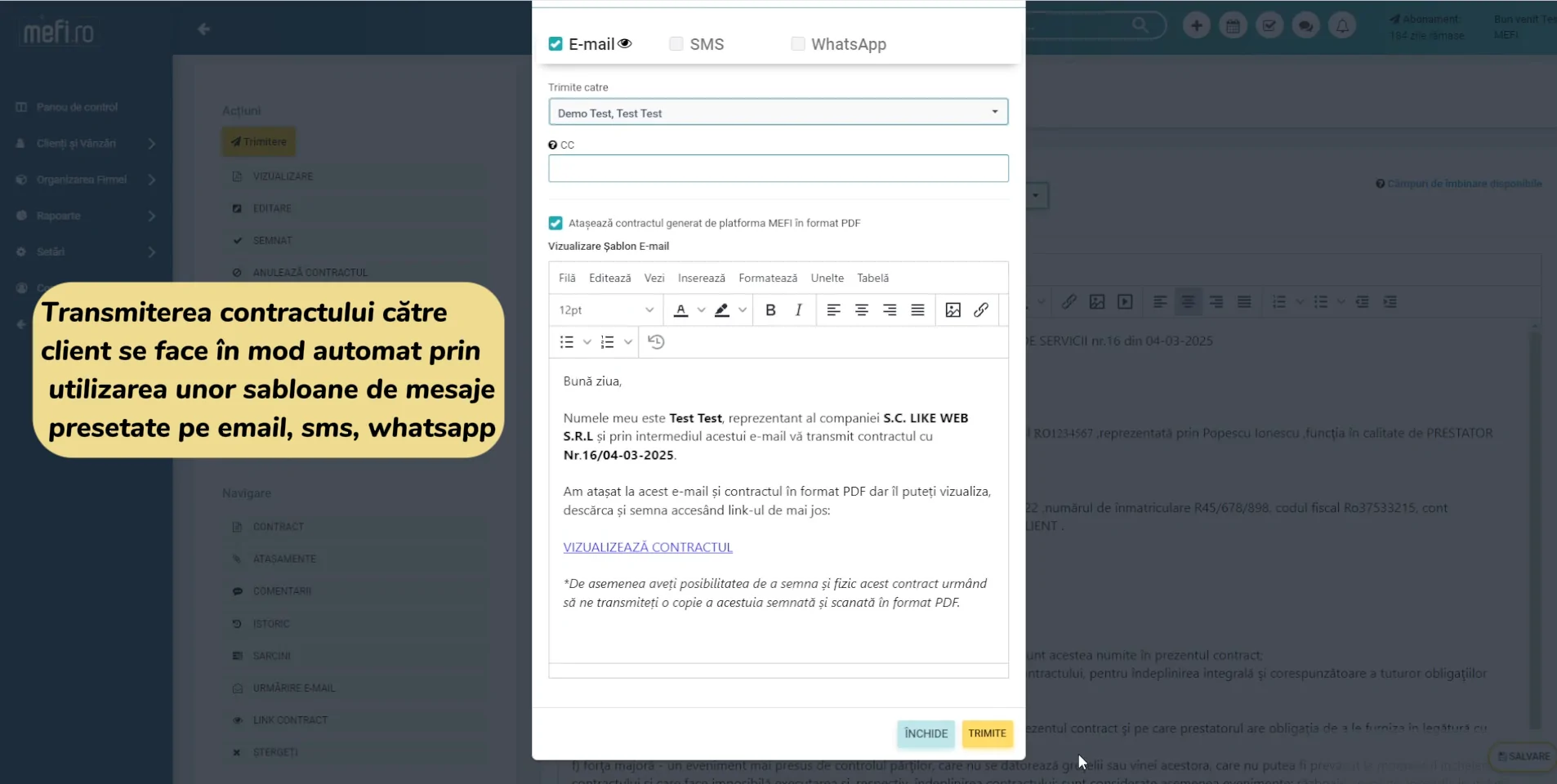1557x784 pixels.
Task: Click the back arrow in header
Action: (203, 29)
